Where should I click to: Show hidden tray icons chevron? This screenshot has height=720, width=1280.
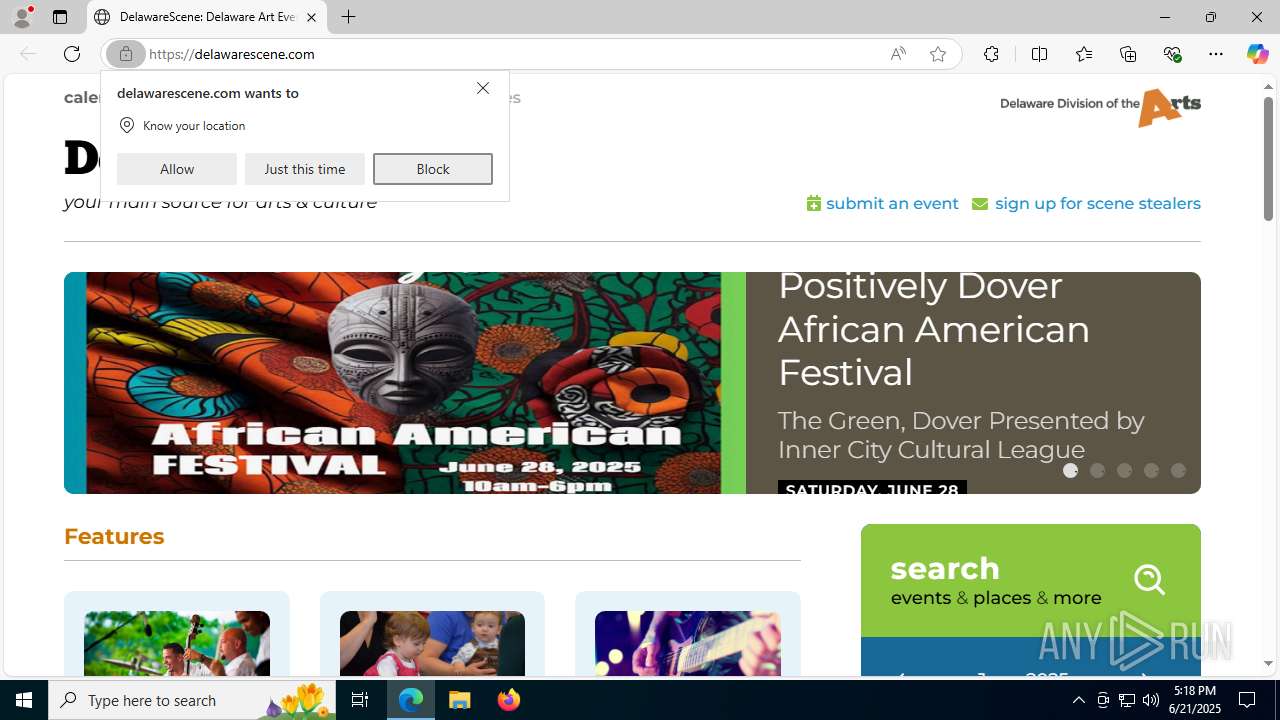pos(1078,700)
